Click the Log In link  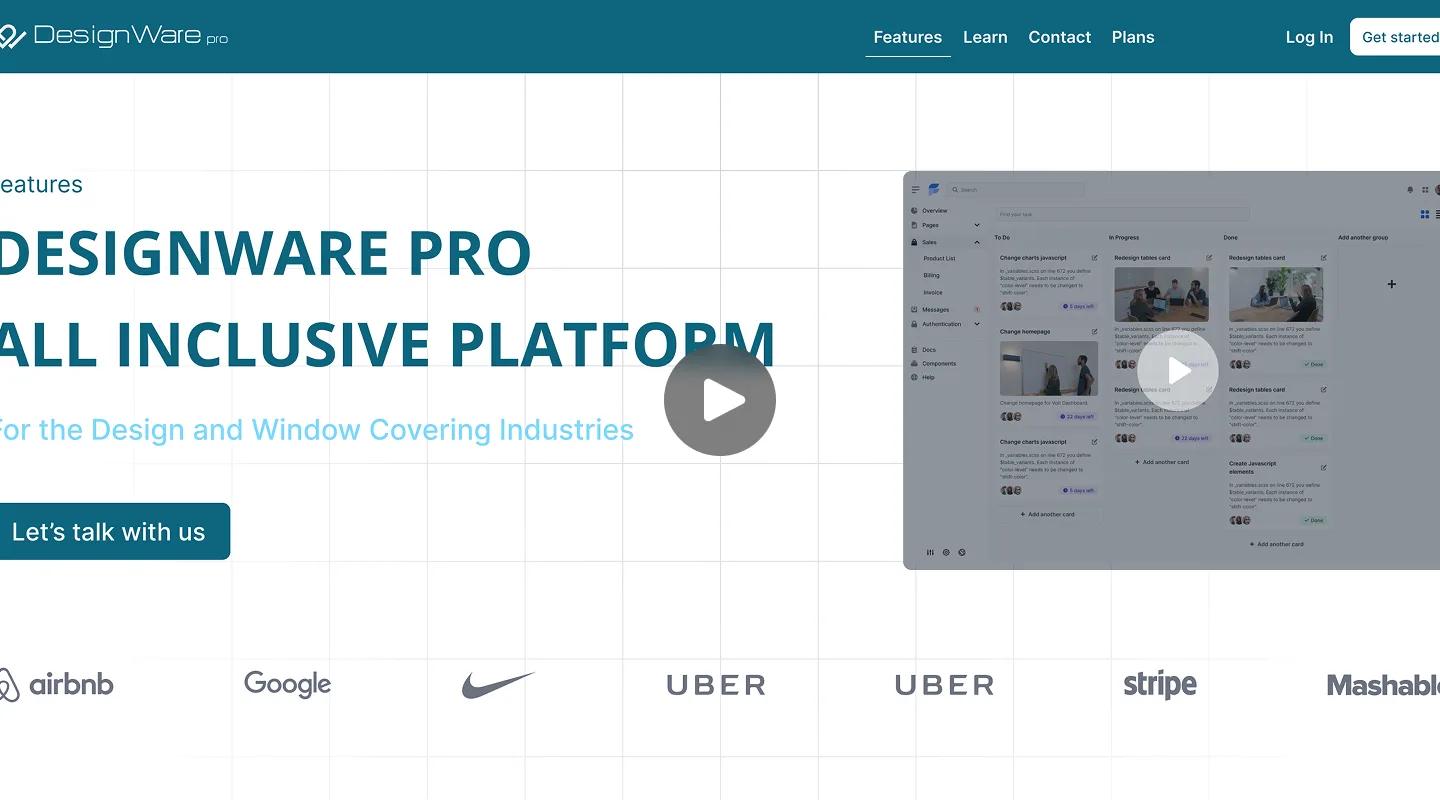pos(1309,37)
